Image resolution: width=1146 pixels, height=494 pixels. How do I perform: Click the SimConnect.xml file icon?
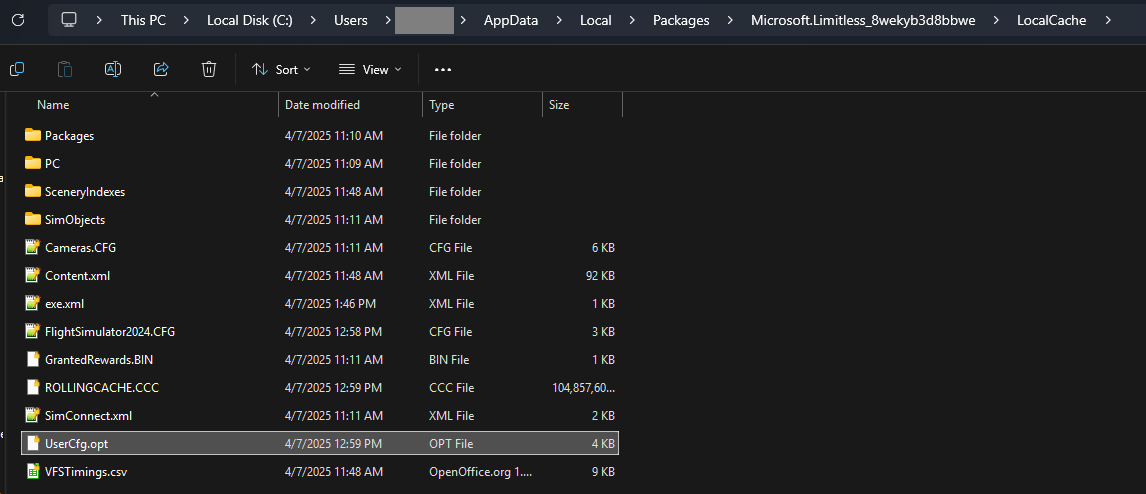[x=32, y=415]
